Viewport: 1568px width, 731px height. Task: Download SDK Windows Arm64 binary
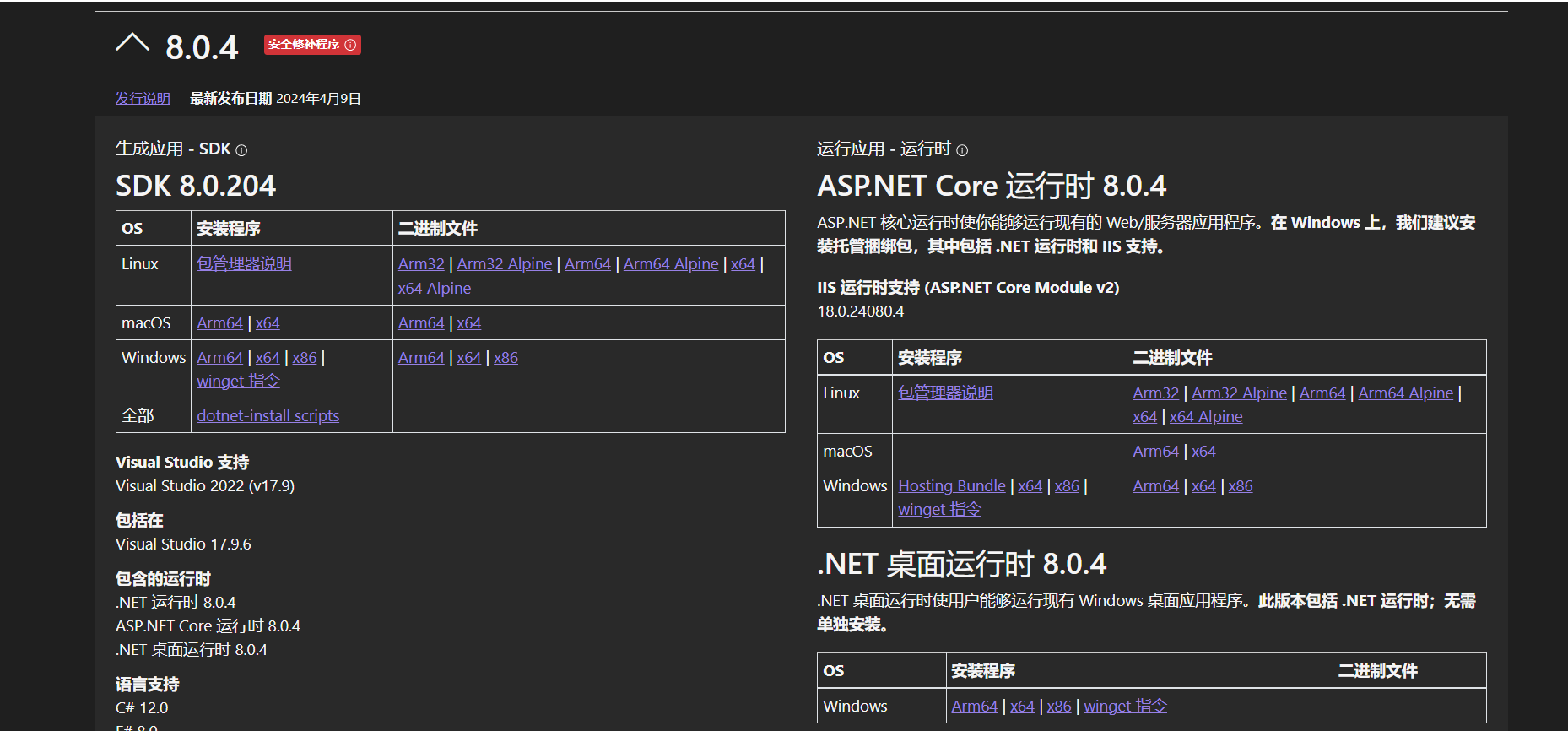[421, 357]
